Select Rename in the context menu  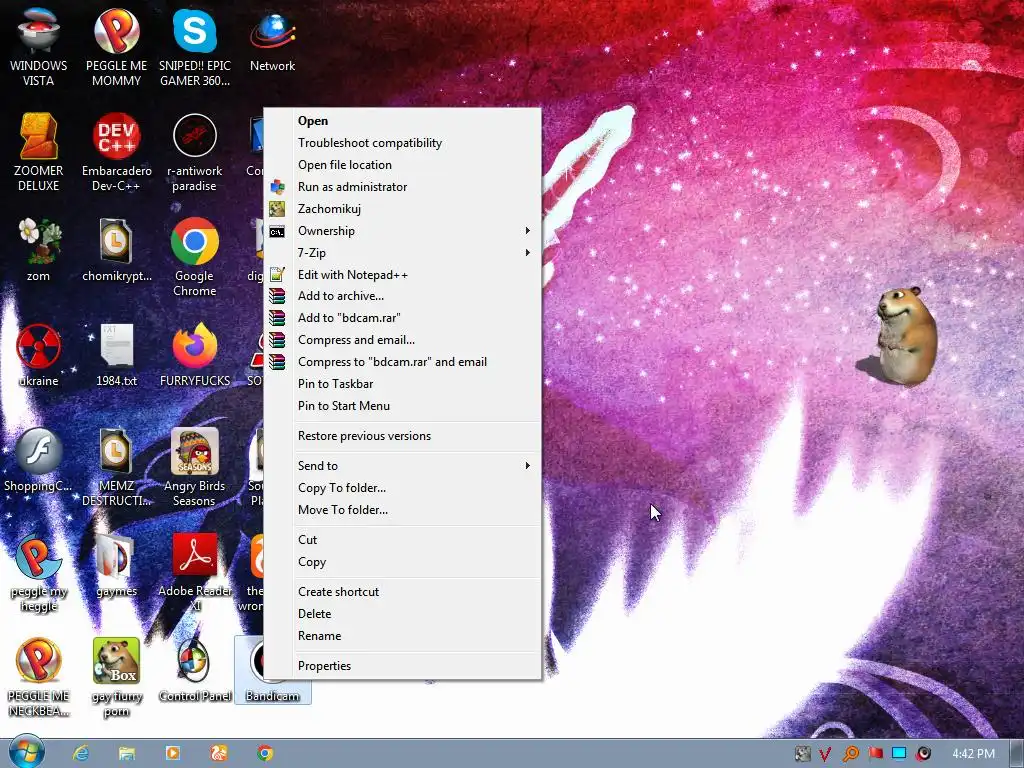click(402, 636)
